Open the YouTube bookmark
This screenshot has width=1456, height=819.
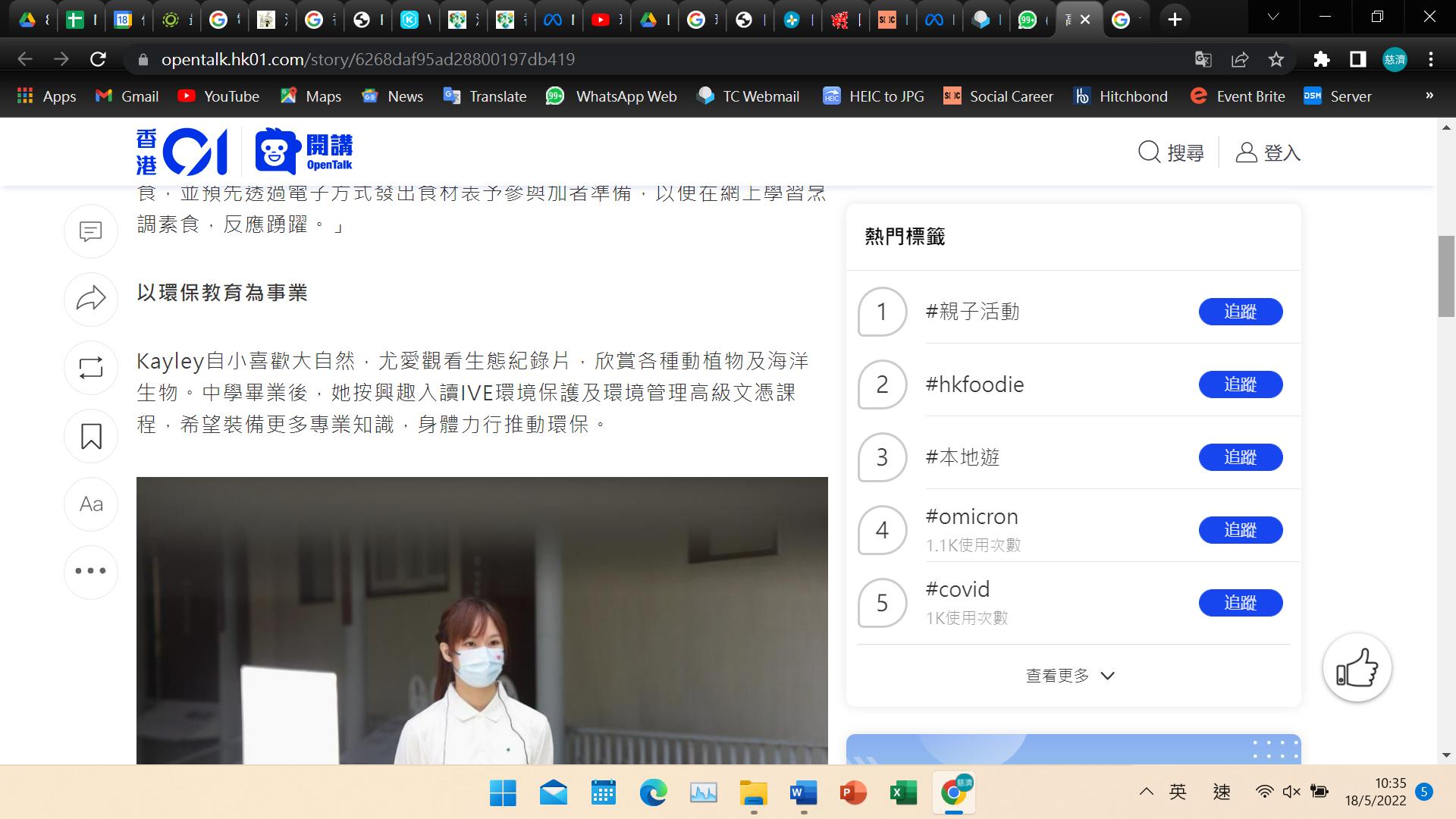click(218, 96)
